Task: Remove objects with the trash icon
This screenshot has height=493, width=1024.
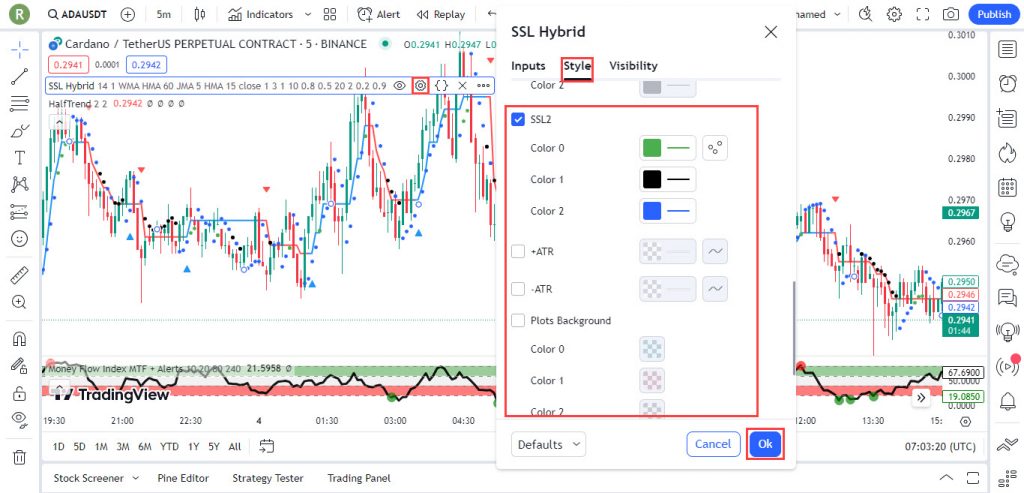Action: pos(20,457)
